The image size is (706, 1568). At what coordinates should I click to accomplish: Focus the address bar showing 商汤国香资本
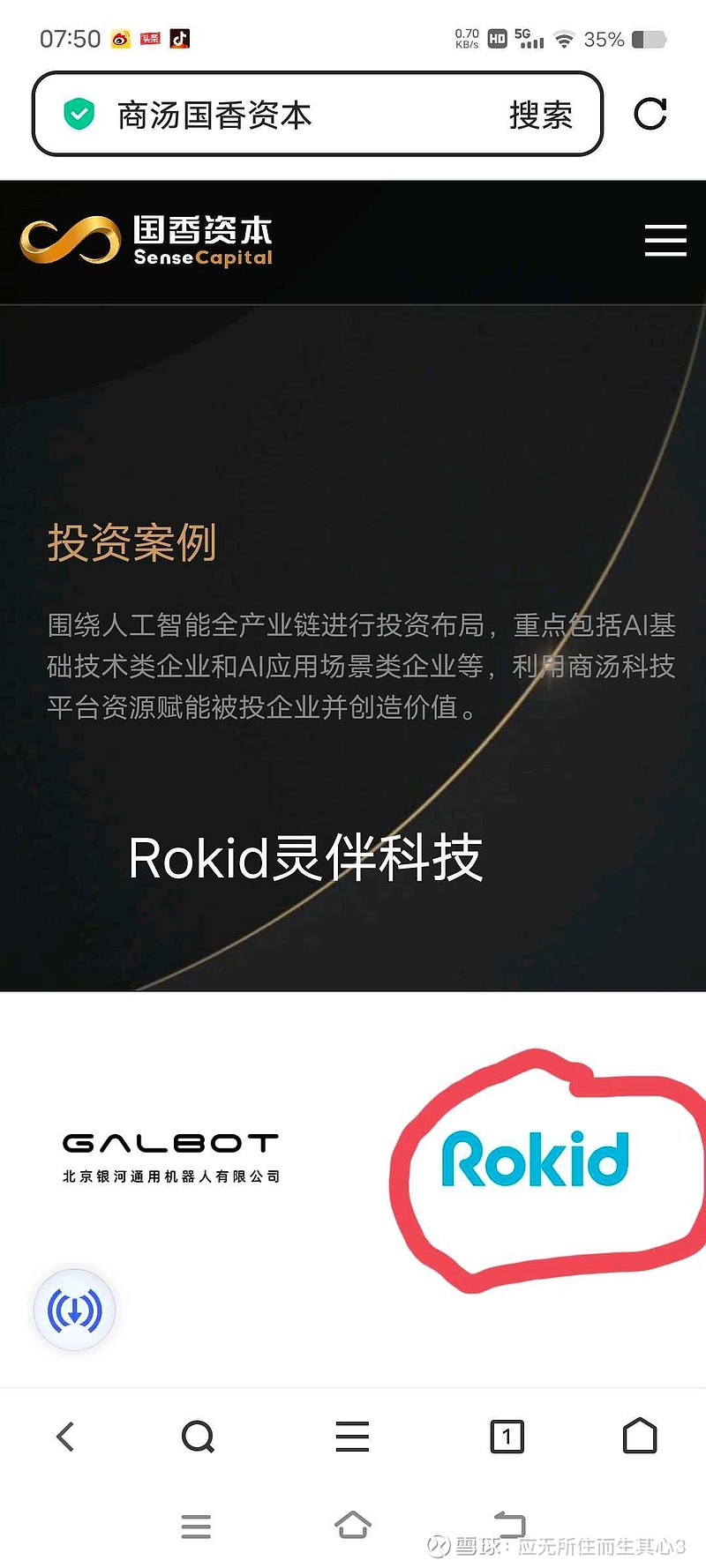(318, 115)
